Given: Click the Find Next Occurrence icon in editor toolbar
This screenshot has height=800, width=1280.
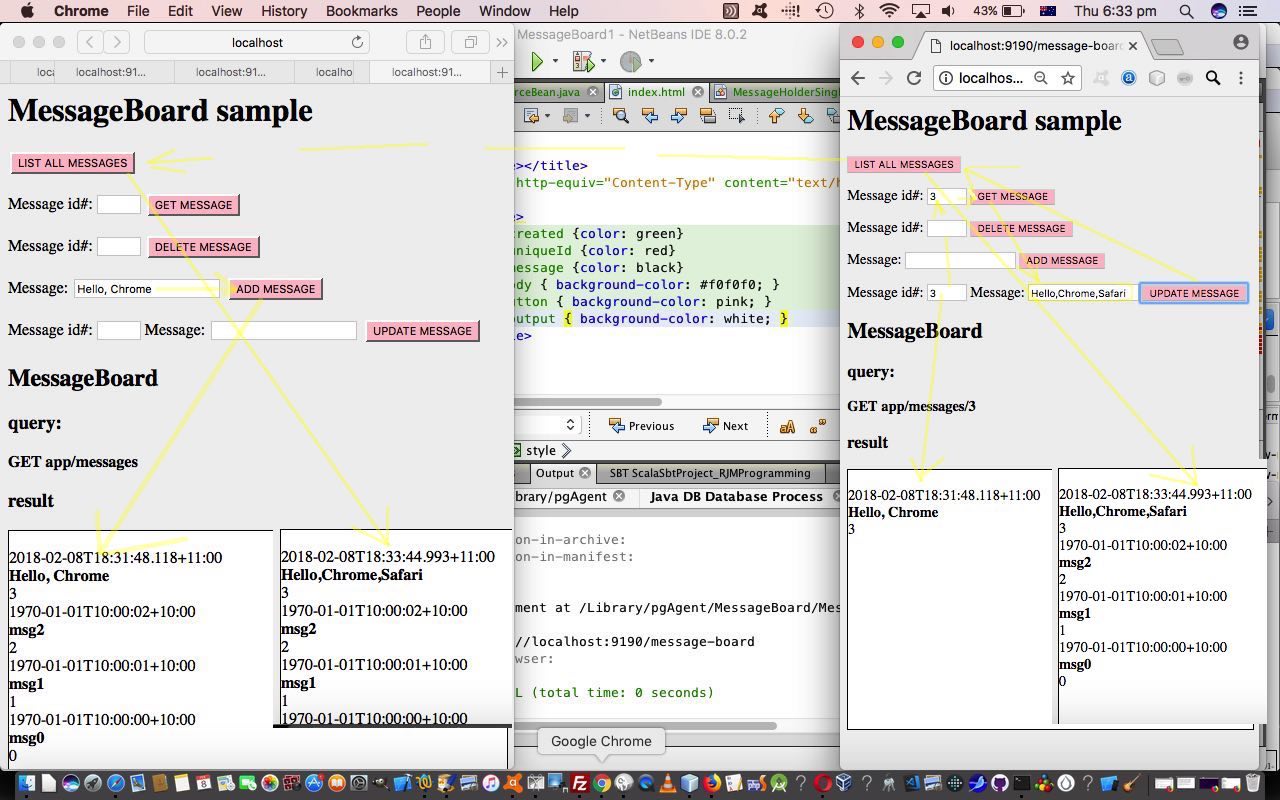Looking at the screenshot, I should point(679,116).
